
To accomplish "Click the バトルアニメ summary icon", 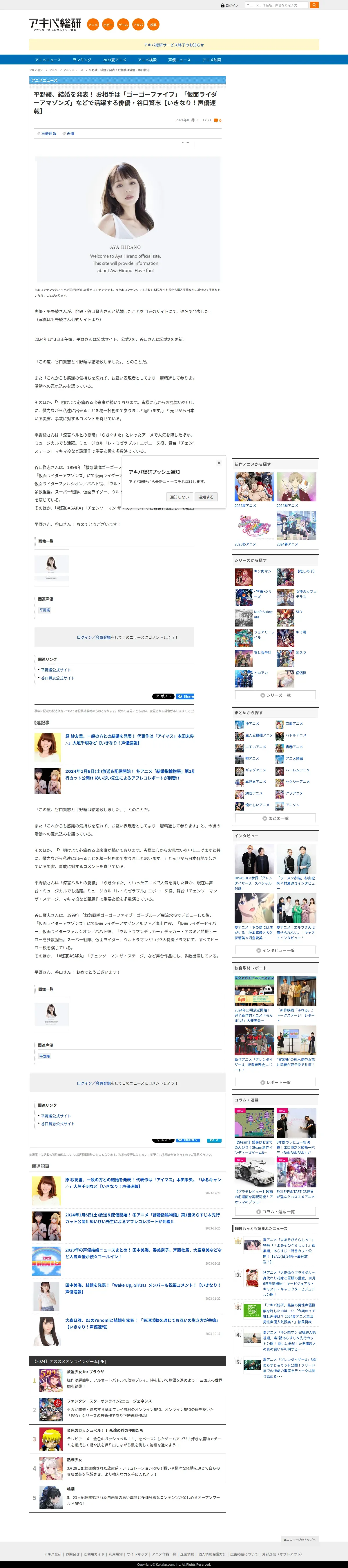I will point(280,736).
